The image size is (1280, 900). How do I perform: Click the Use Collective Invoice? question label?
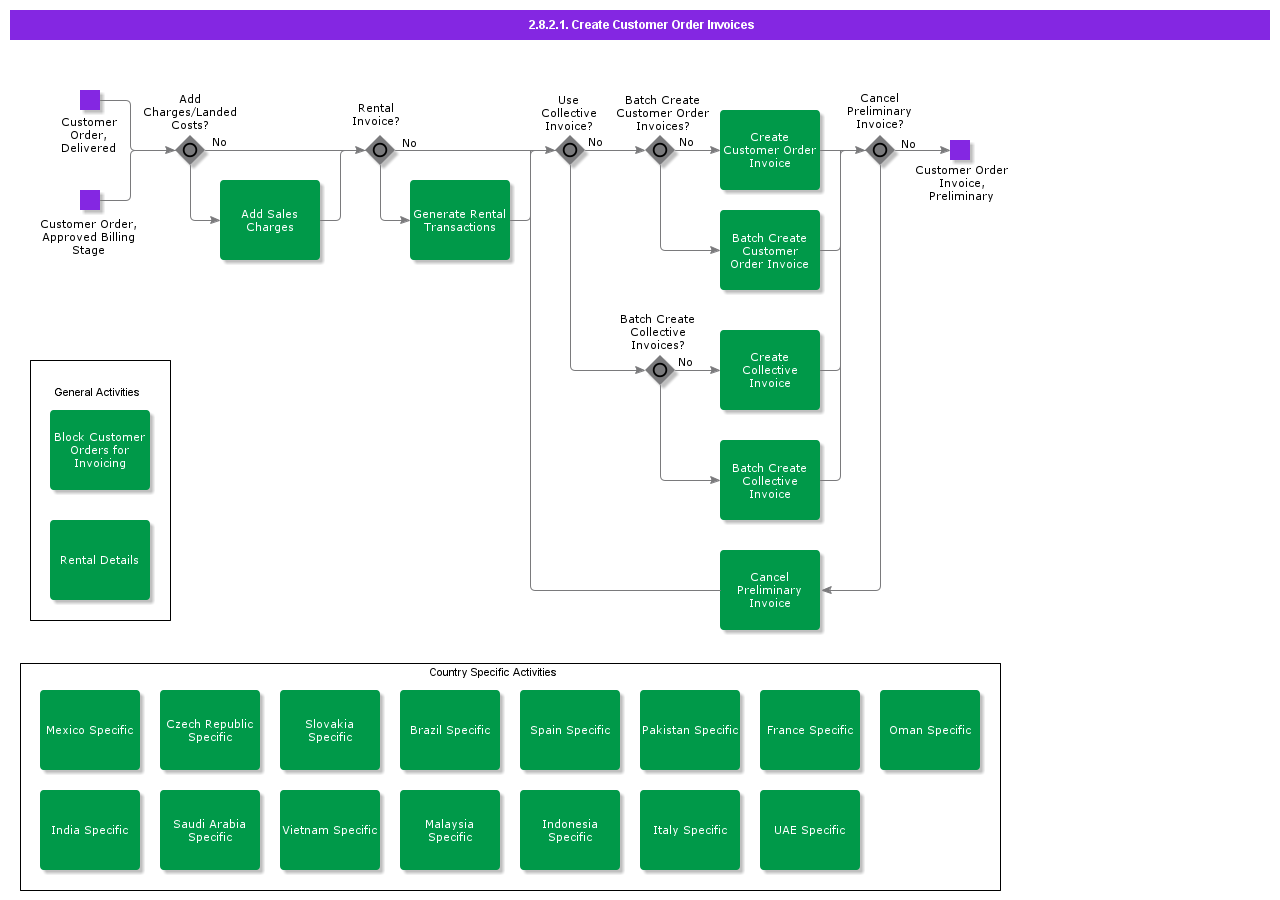point(569,113)
